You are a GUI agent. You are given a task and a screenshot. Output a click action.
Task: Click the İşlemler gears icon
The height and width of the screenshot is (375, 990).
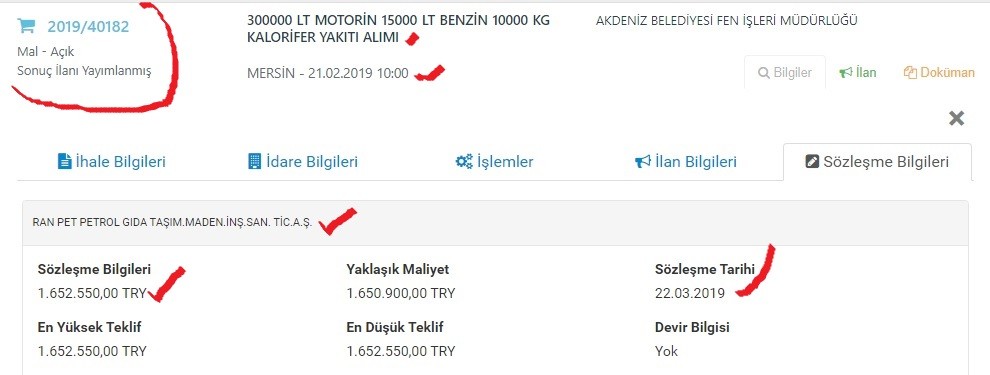[464, 162]
